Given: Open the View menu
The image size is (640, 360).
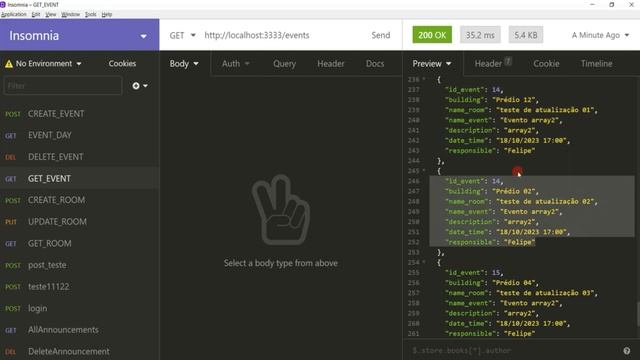Looking at the screenshot, I should (x=51, y=14).
